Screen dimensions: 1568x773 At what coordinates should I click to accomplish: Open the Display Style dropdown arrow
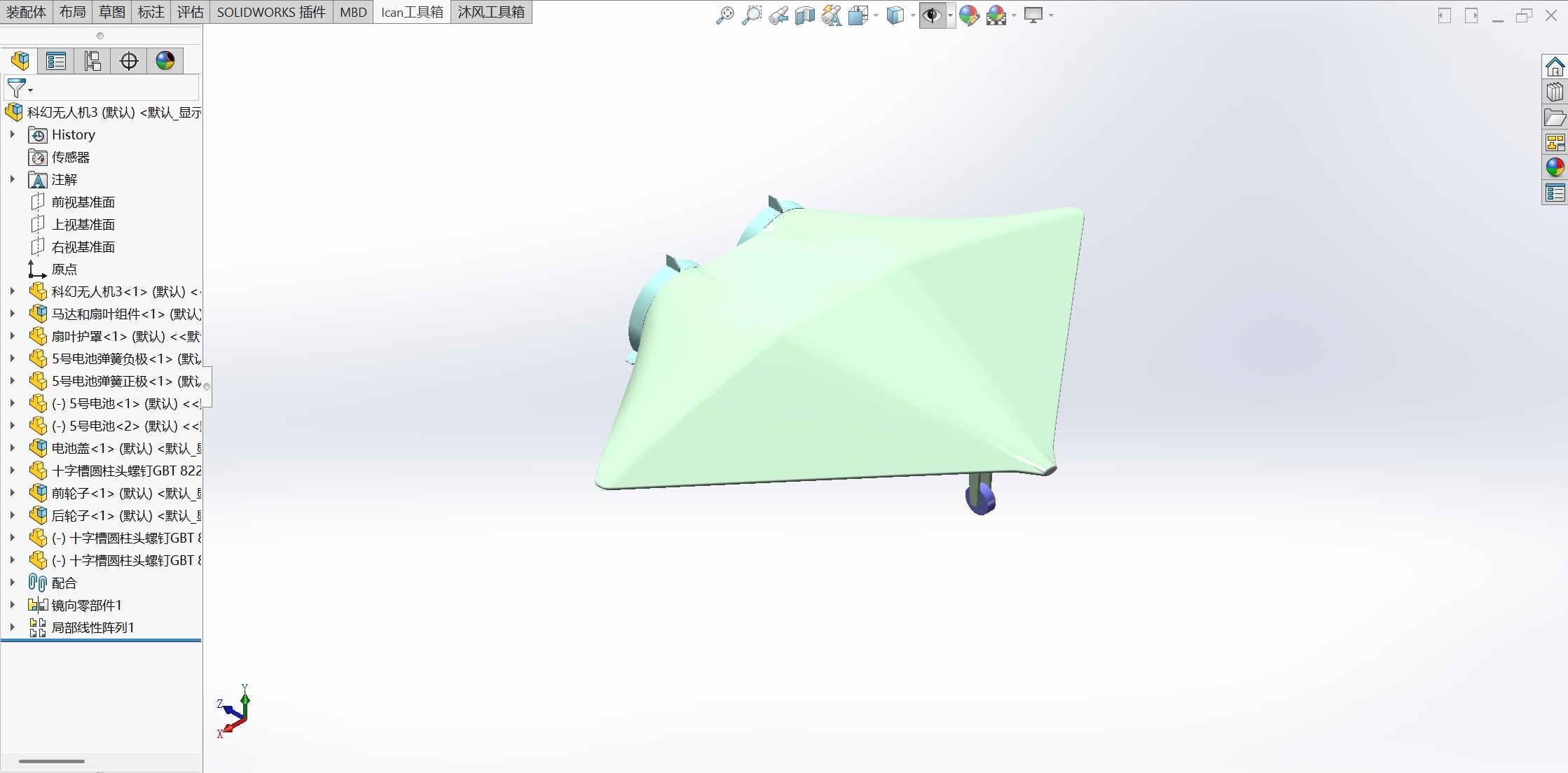coord(913,15)
